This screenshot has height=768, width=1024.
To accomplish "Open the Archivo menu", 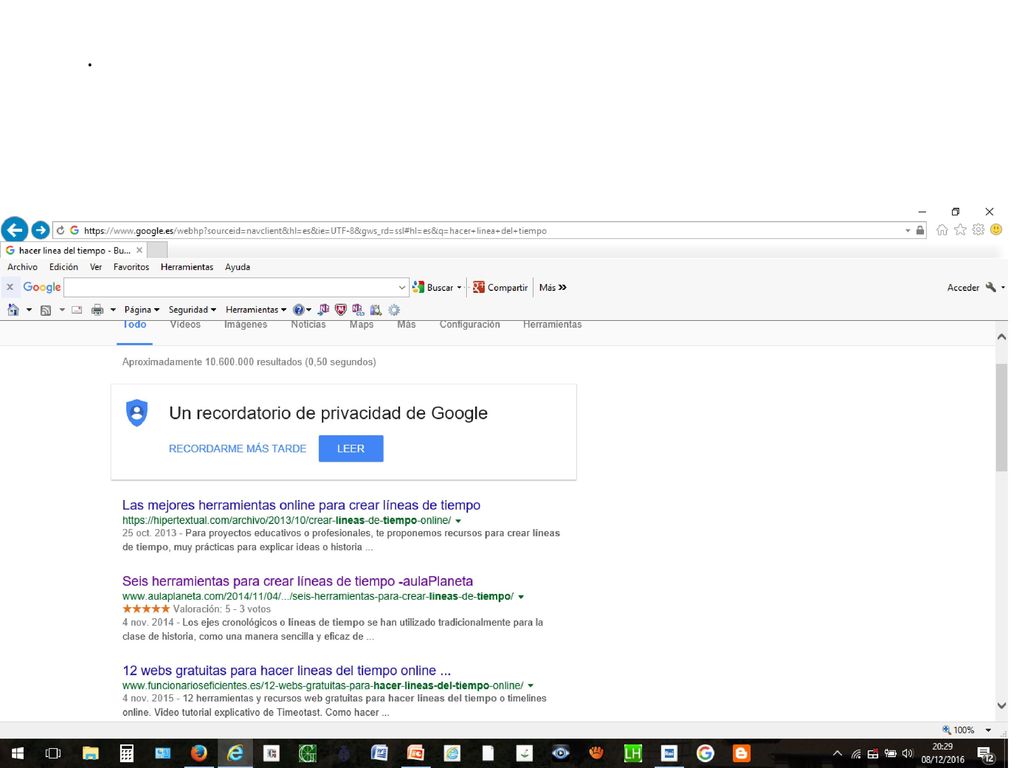I will point(22,267).
